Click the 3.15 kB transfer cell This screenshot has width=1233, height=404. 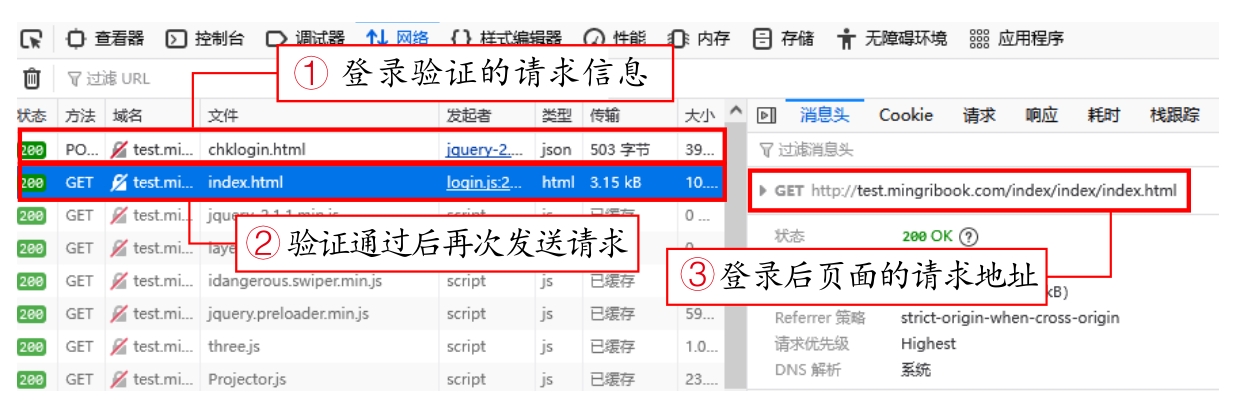pos(615,183)
